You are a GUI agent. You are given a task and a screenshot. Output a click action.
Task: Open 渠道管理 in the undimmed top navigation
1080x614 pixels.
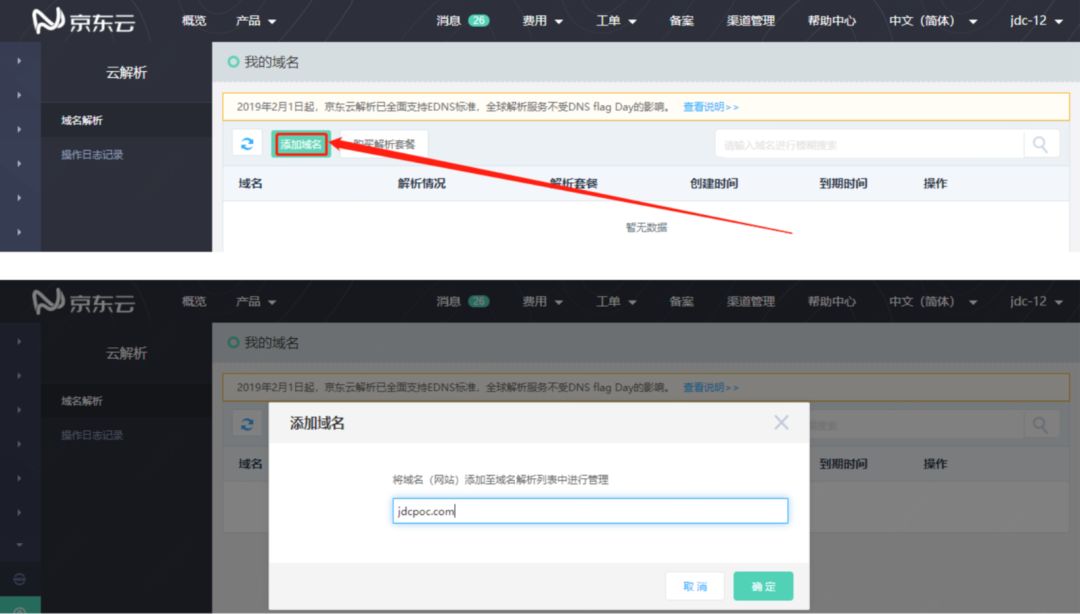point(751,21)
